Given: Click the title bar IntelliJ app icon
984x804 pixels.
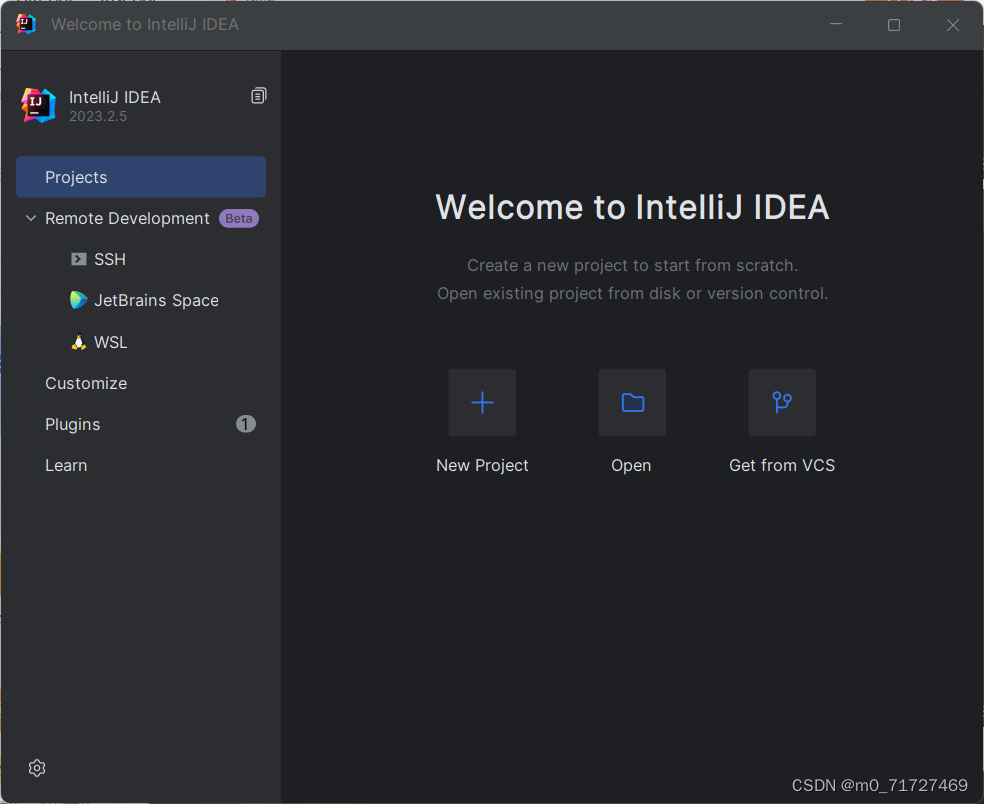Looking at the screenshot, I should tap(26, 24).
